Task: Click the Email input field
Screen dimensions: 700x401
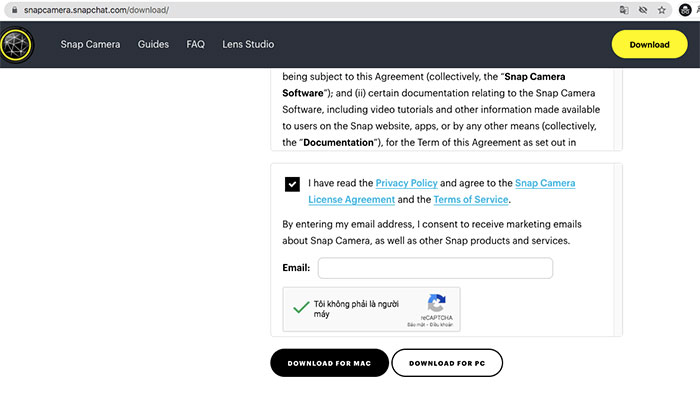Action: pos(435,268)
